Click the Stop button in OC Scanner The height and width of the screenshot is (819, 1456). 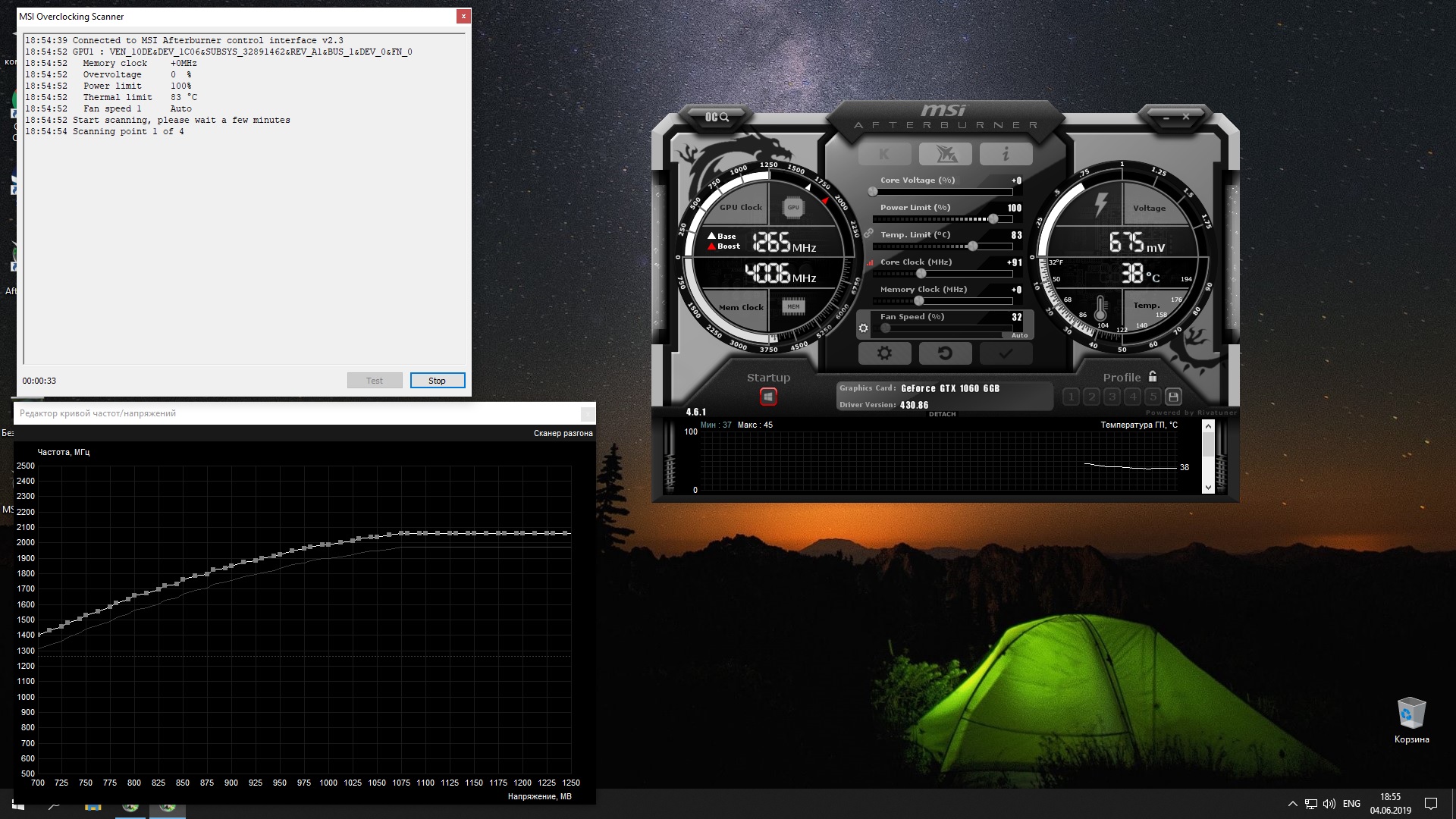[437, 380]
